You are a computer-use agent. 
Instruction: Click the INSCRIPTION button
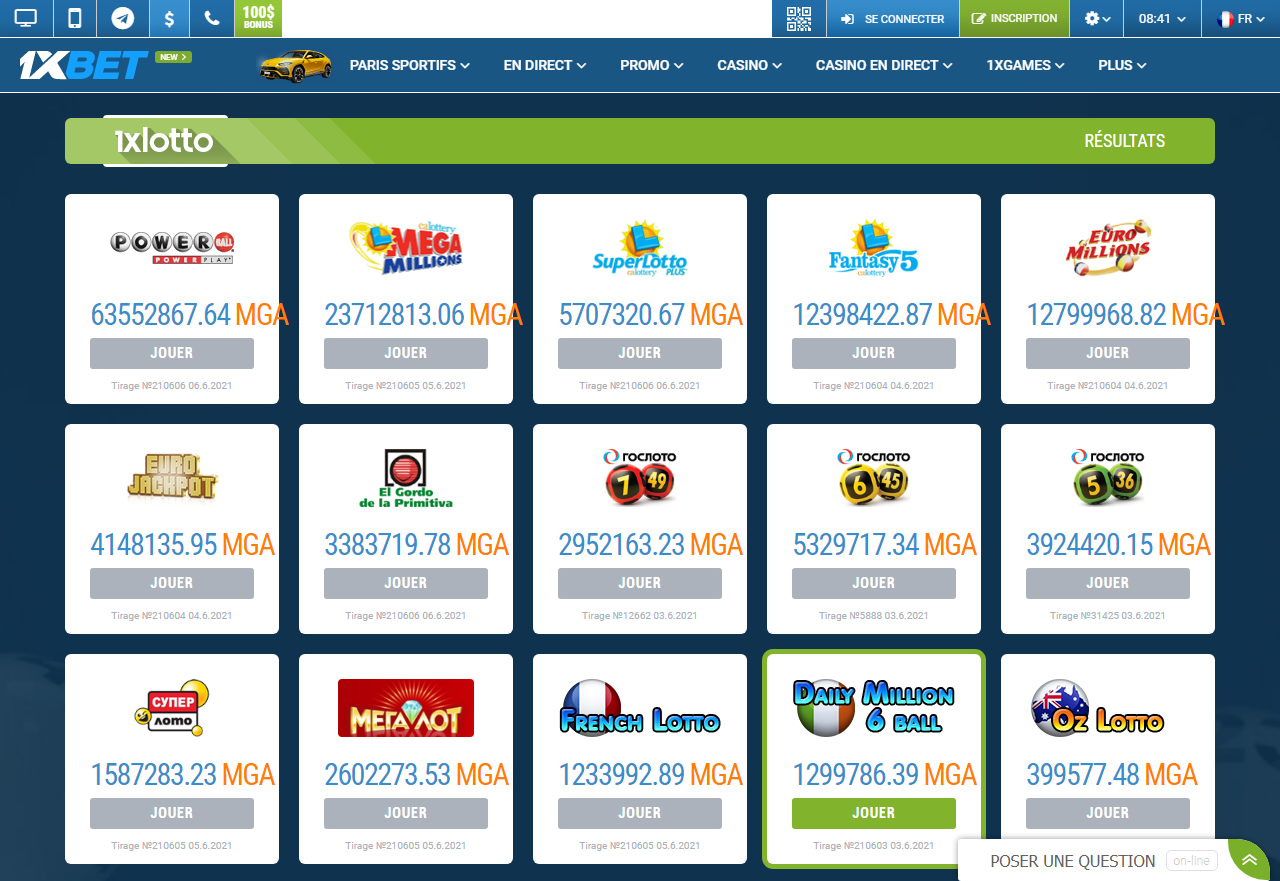[1014, 18]
